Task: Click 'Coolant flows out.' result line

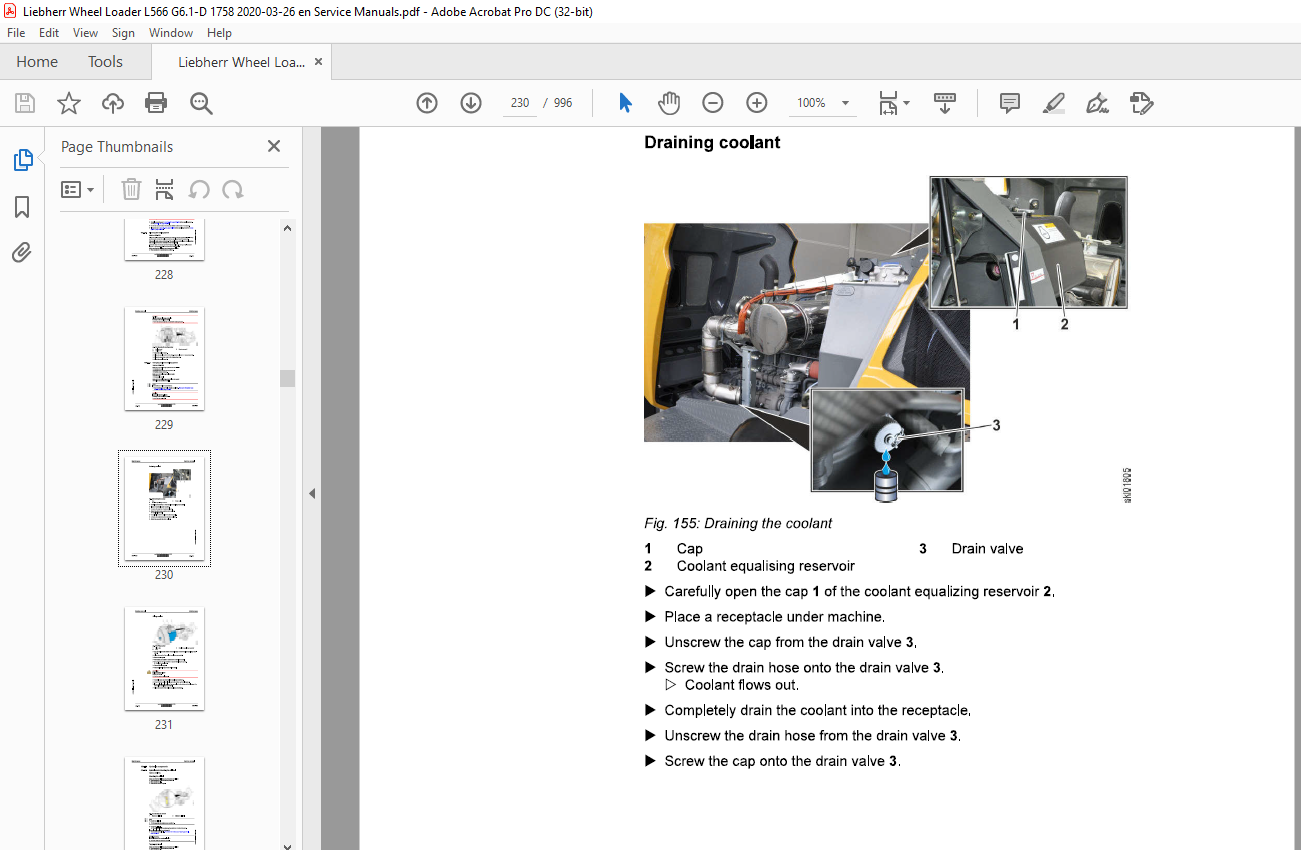Action: pyautogui.click(x=742, y=685)
